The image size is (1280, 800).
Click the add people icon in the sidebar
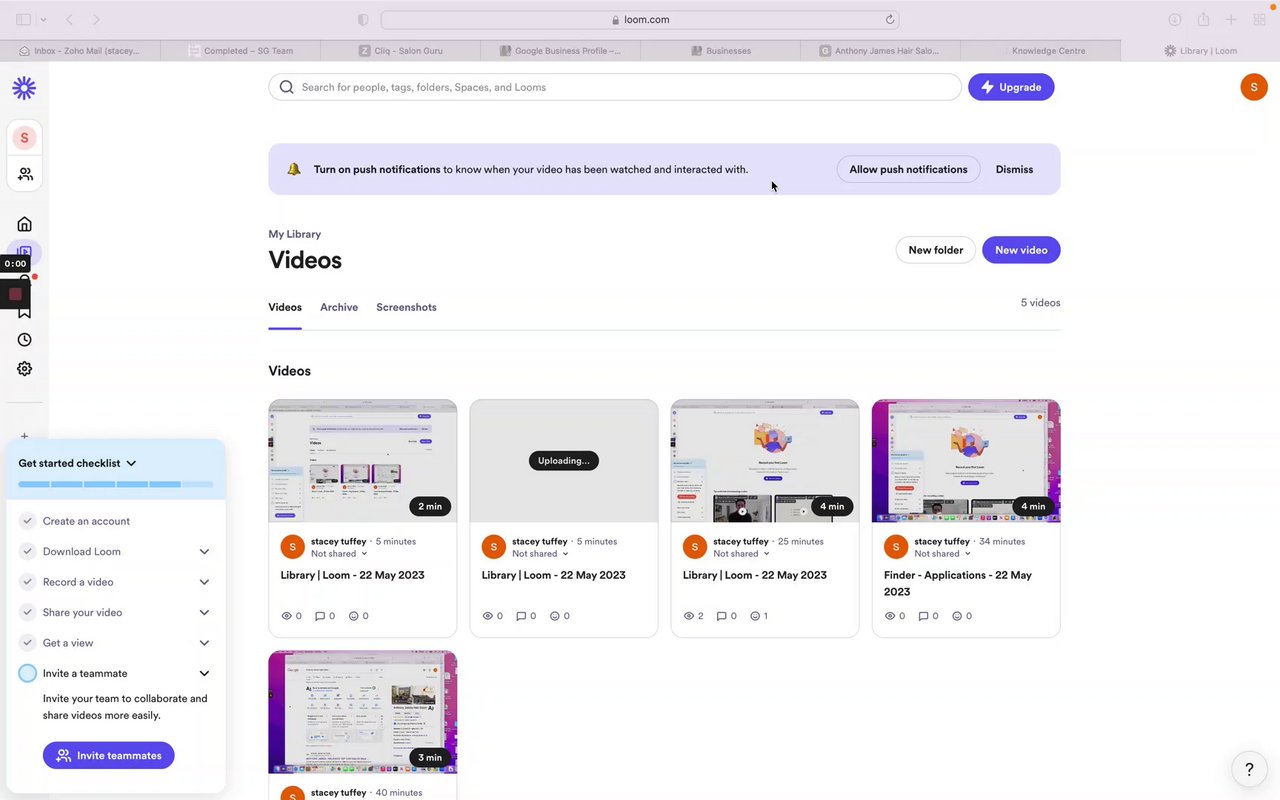coord(25,174)
